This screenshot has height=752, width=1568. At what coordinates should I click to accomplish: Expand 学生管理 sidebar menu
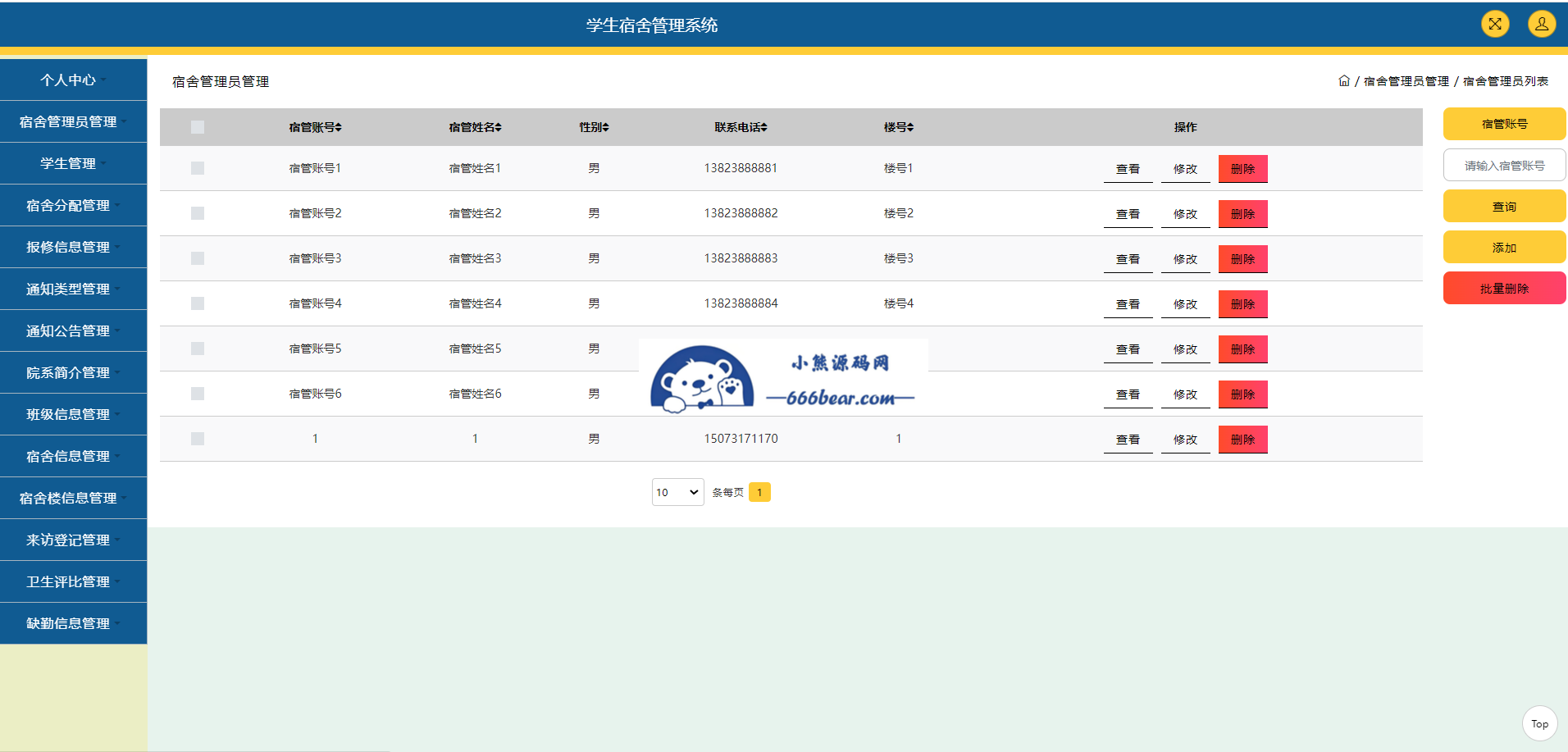(74, 163)
